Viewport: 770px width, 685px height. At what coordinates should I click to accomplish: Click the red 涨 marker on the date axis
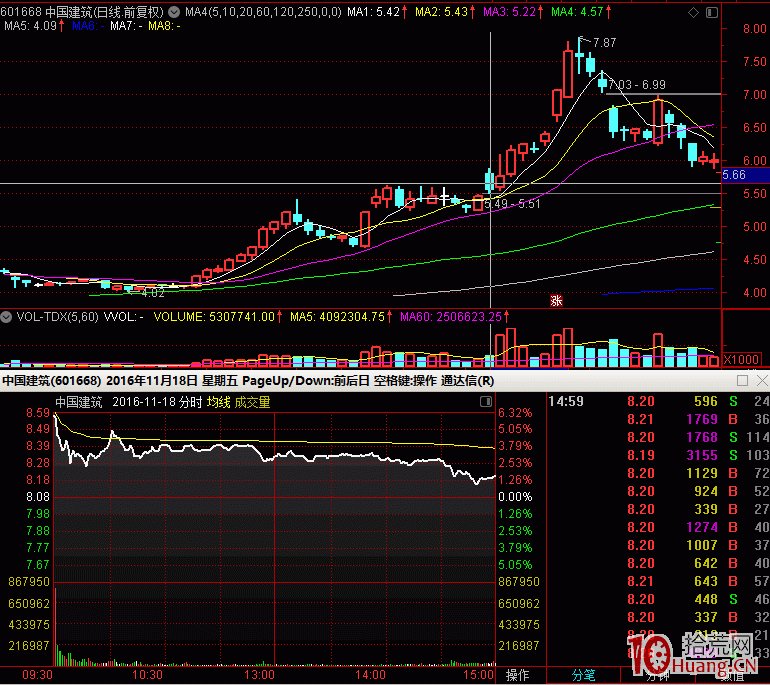[x=556, y=301]
